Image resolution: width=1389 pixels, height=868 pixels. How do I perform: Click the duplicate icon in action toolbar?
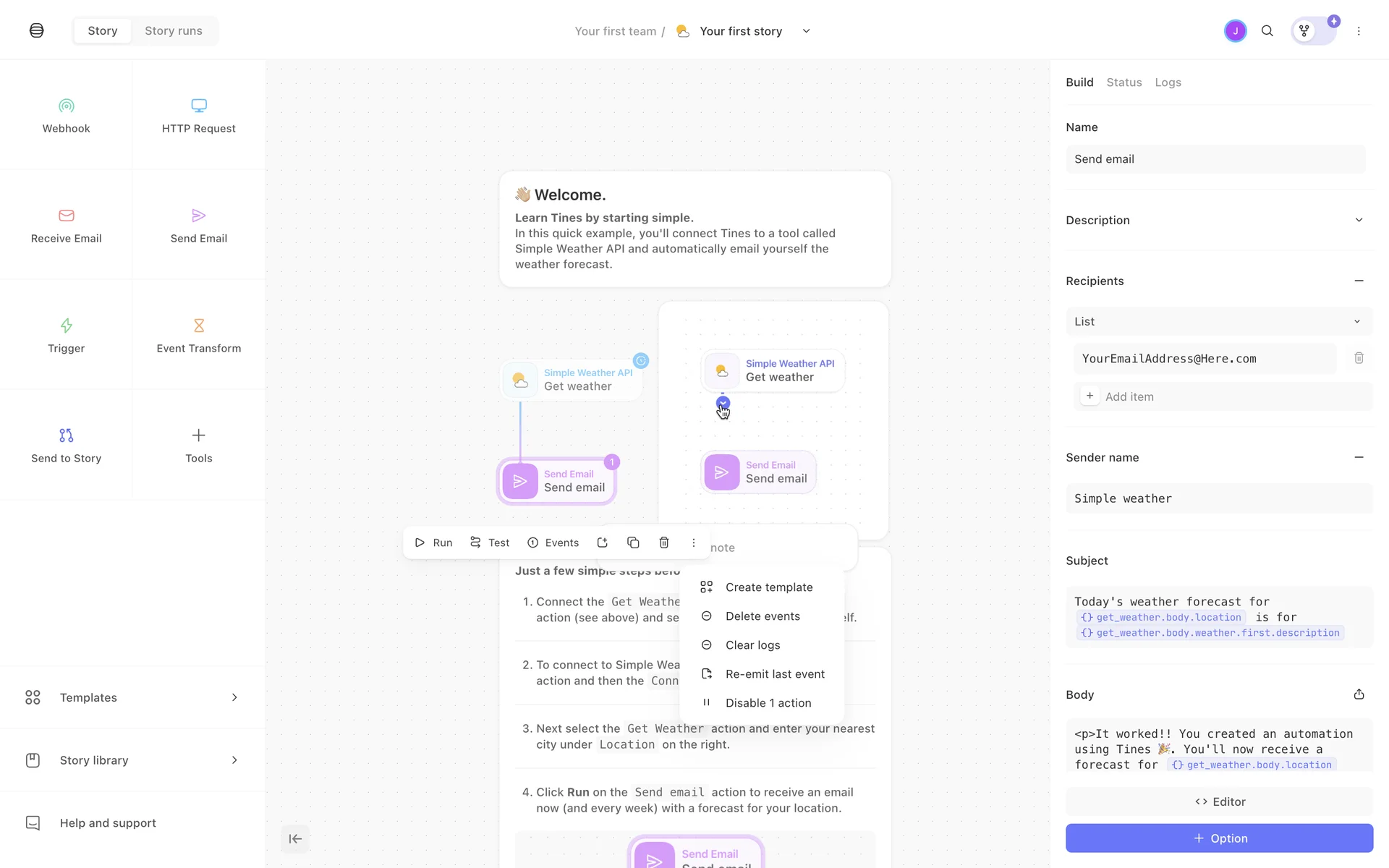[633, 542]
